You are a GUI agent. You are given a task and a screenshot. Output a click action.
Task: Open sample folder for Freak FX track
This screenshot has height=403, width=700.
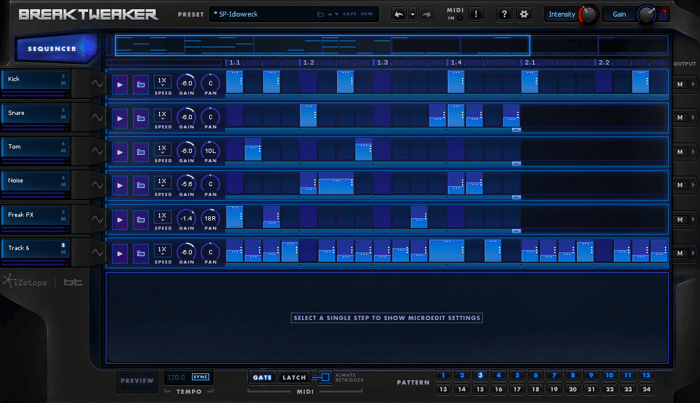click(141, 220)
